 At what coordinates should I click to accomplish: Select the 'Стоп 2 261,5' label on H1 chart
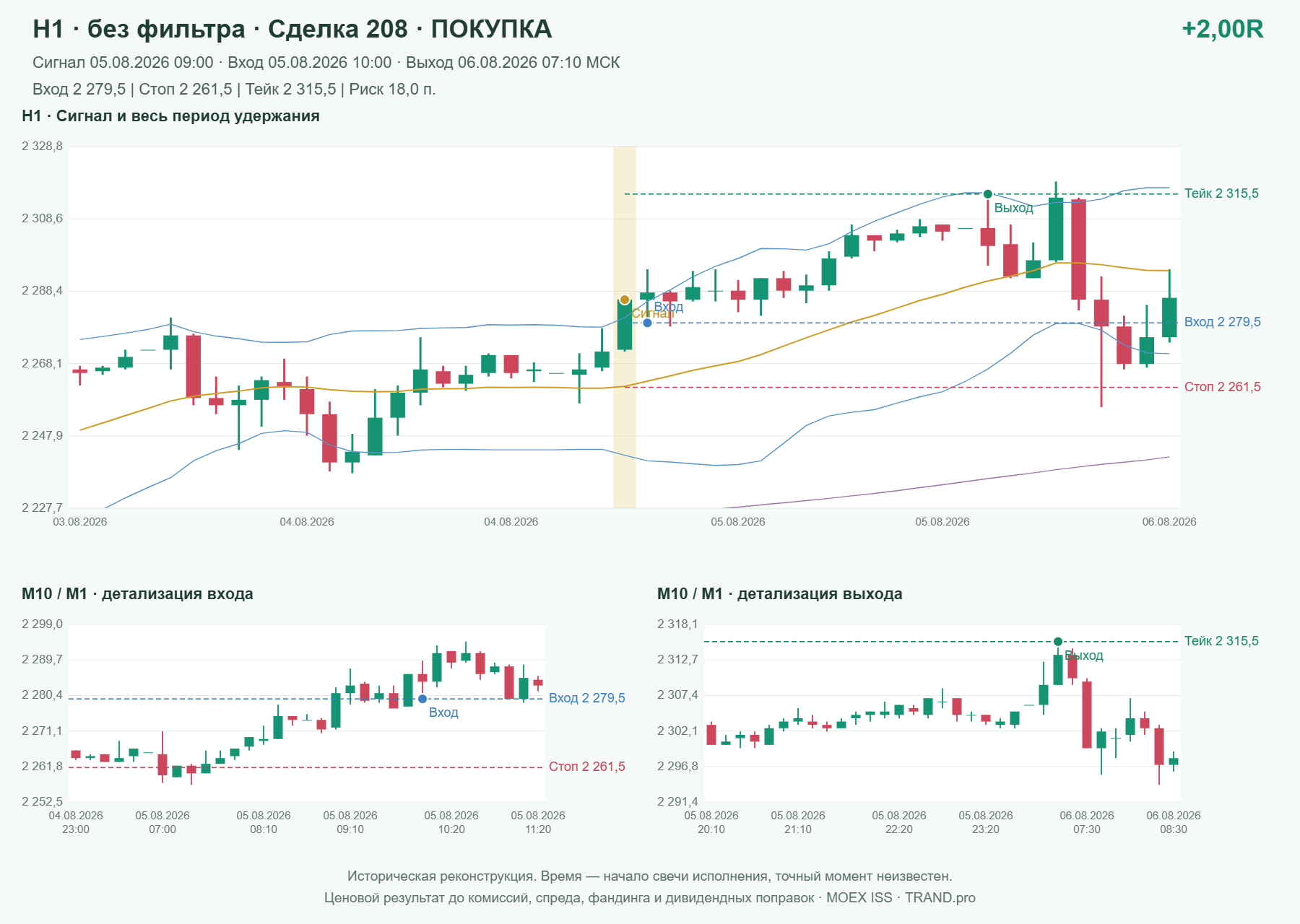[1222, 387]
